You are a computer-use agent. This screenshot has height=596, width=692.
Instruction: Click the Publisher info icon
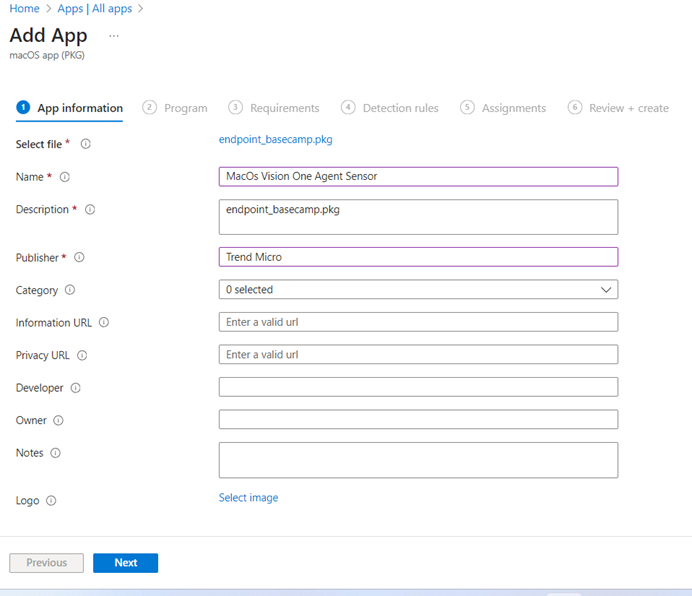[x=79, y=257]
